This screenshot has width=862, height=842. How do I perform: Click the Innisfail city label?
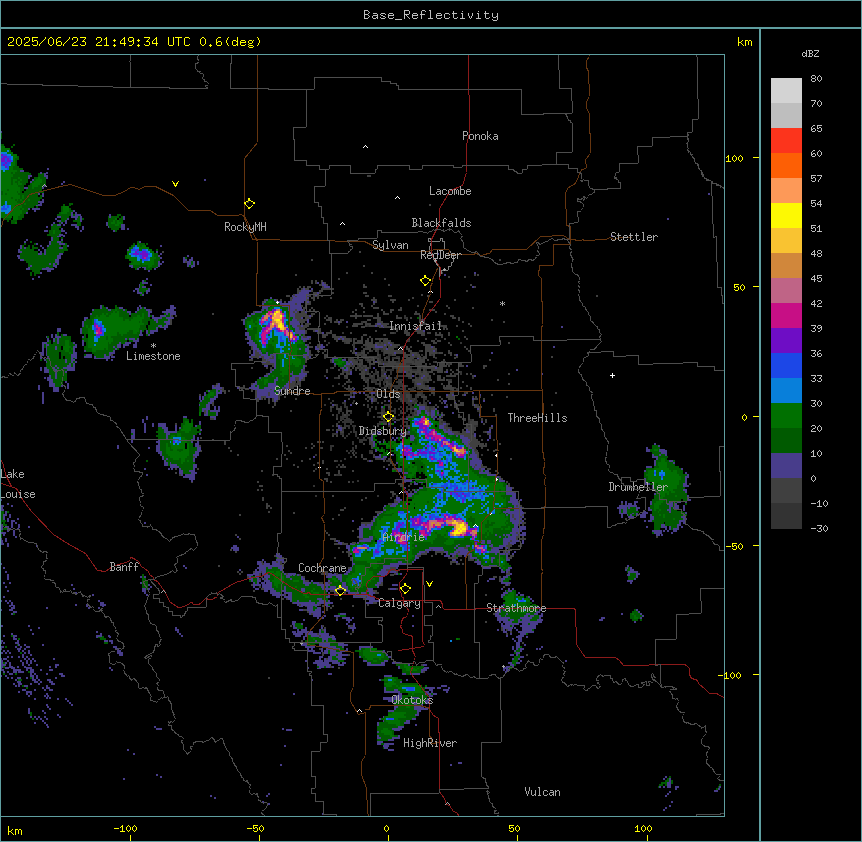[416, 326]
